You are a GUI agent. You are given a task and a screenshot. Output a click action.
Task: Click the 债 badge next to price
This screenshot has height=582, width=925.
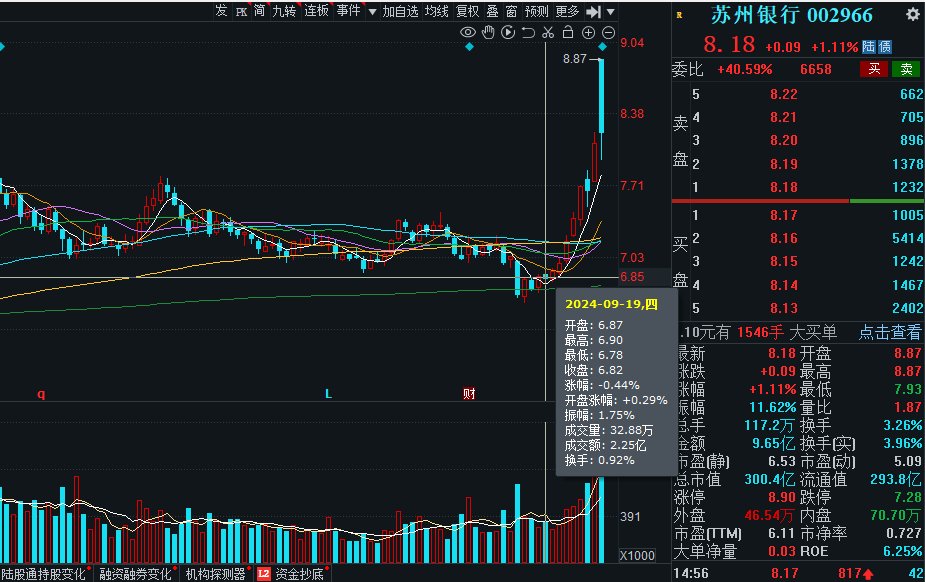(884, 47)
